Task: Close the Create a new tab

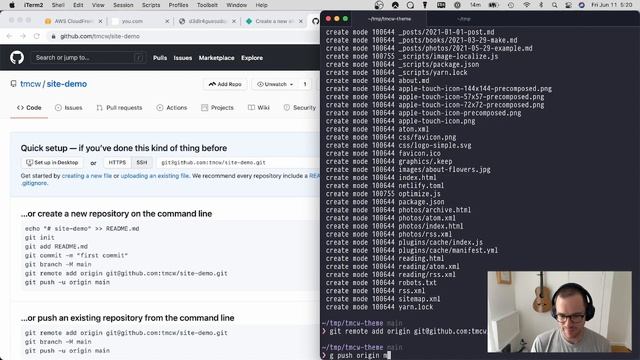Action: (x=301, y=21)
